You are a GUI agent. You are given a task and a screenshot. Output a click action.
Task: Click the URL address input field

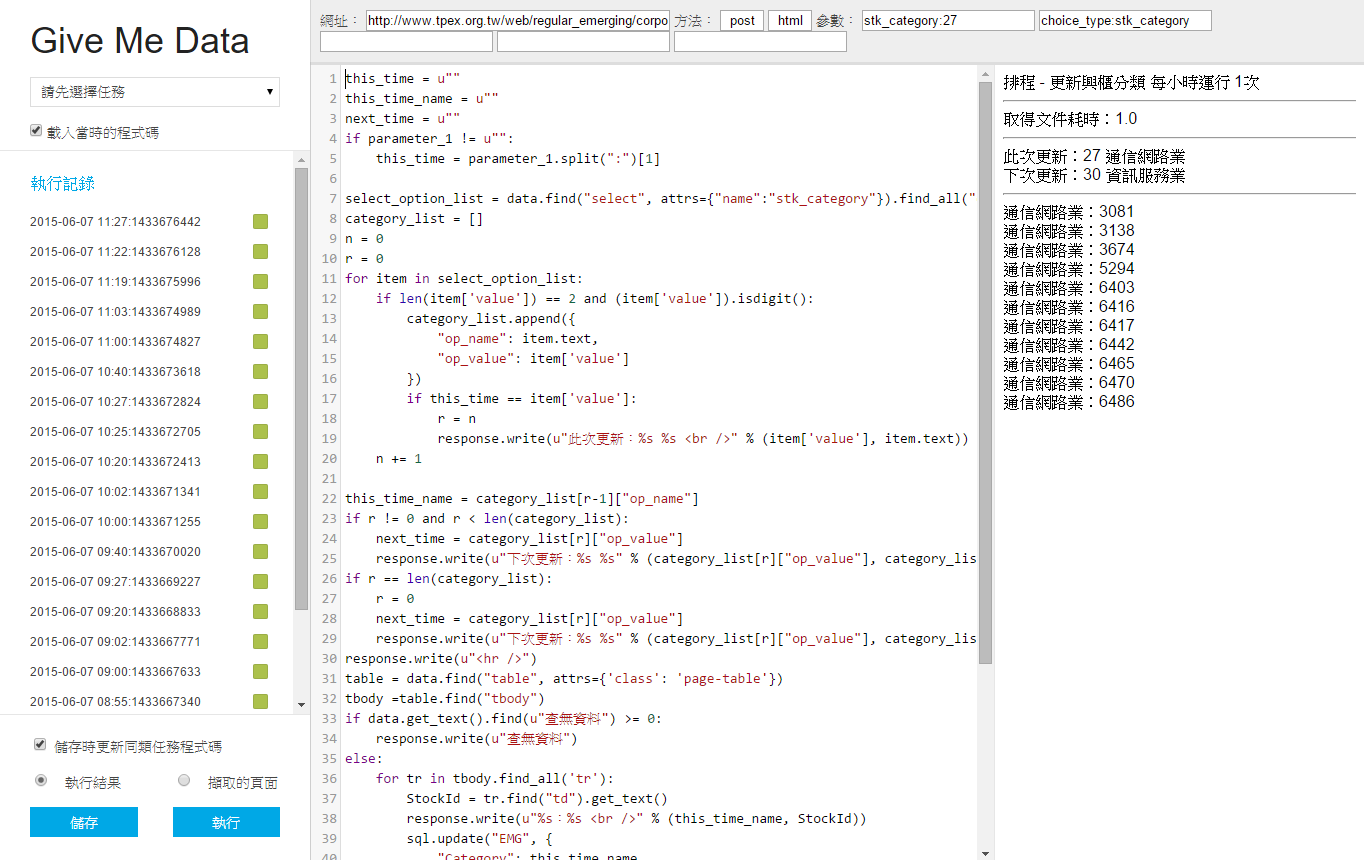coord(517,21)
